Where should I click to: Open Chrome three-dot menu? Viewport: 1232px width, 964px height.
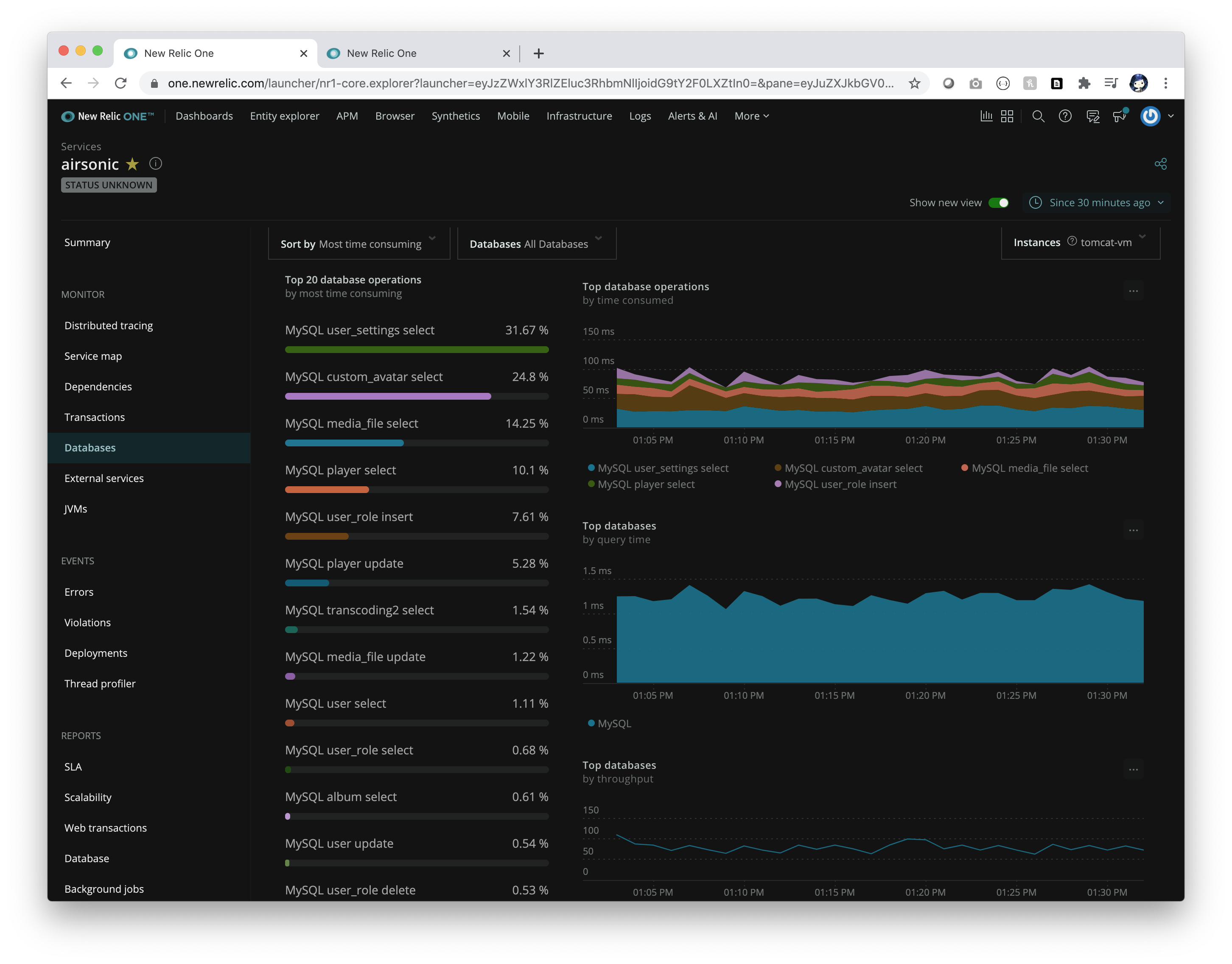tap(1165, 84)
